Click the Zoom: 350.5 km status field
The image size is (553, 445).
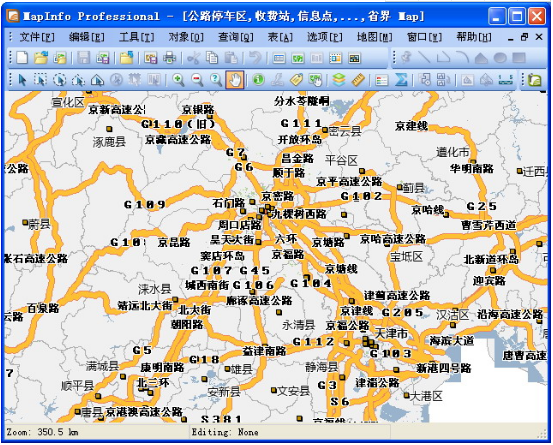(97, 432)
